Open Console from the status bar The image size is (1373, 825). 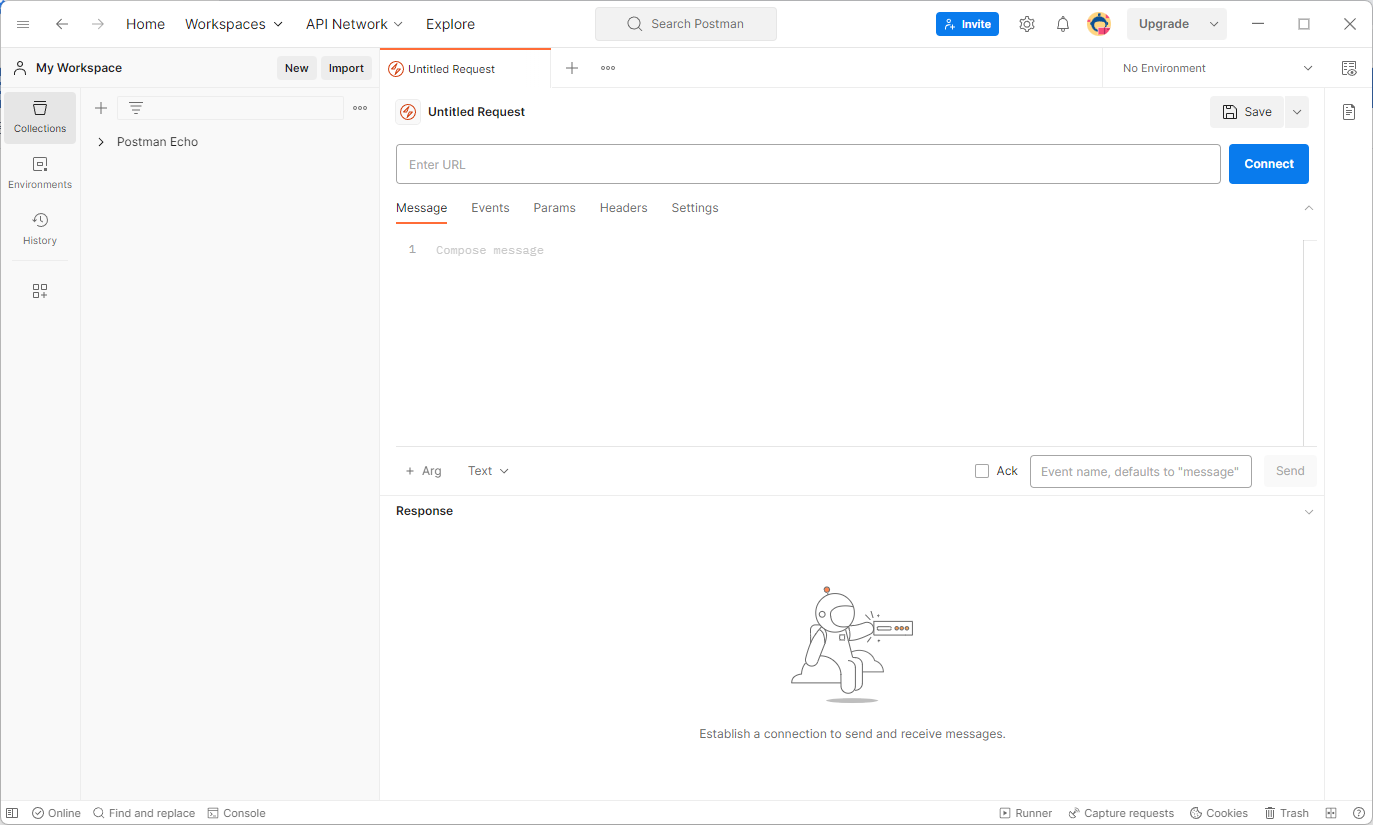(236, 813)
